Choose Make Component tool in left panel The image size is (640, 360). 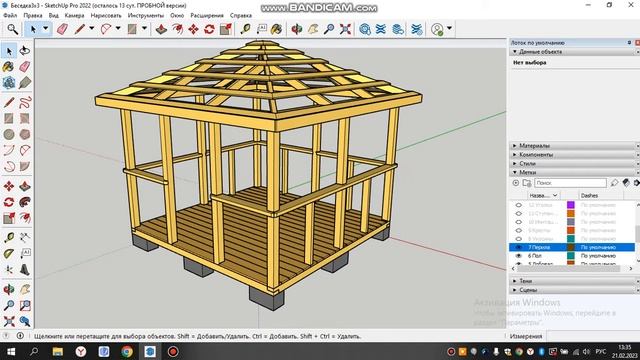[9, 82]
